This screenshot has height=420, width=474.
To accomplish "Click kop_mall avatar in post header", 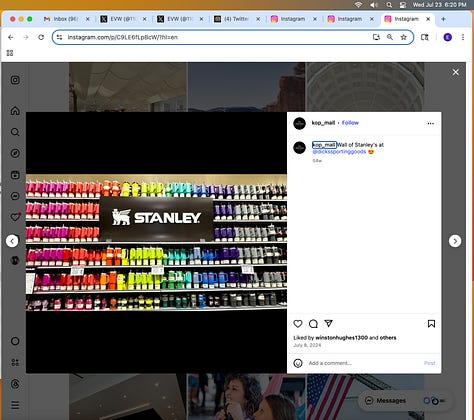I will tap(299, 123).
